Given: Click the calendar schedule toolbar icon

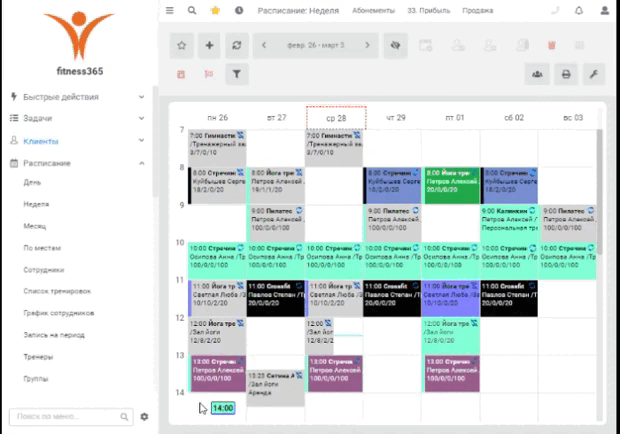Looking at the screenshot, I should [x=426, y=45].
